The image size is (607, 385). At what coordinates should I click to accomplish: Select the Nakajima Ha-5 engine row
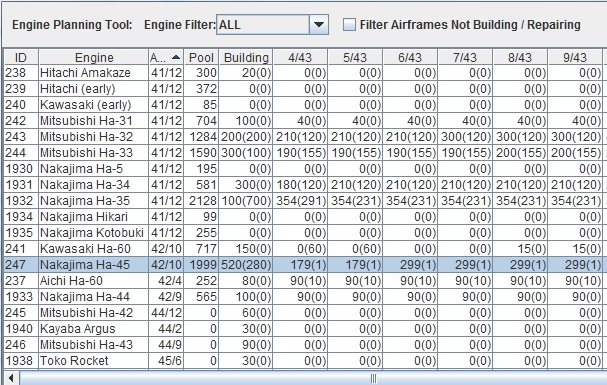click(x=304, y=169)
